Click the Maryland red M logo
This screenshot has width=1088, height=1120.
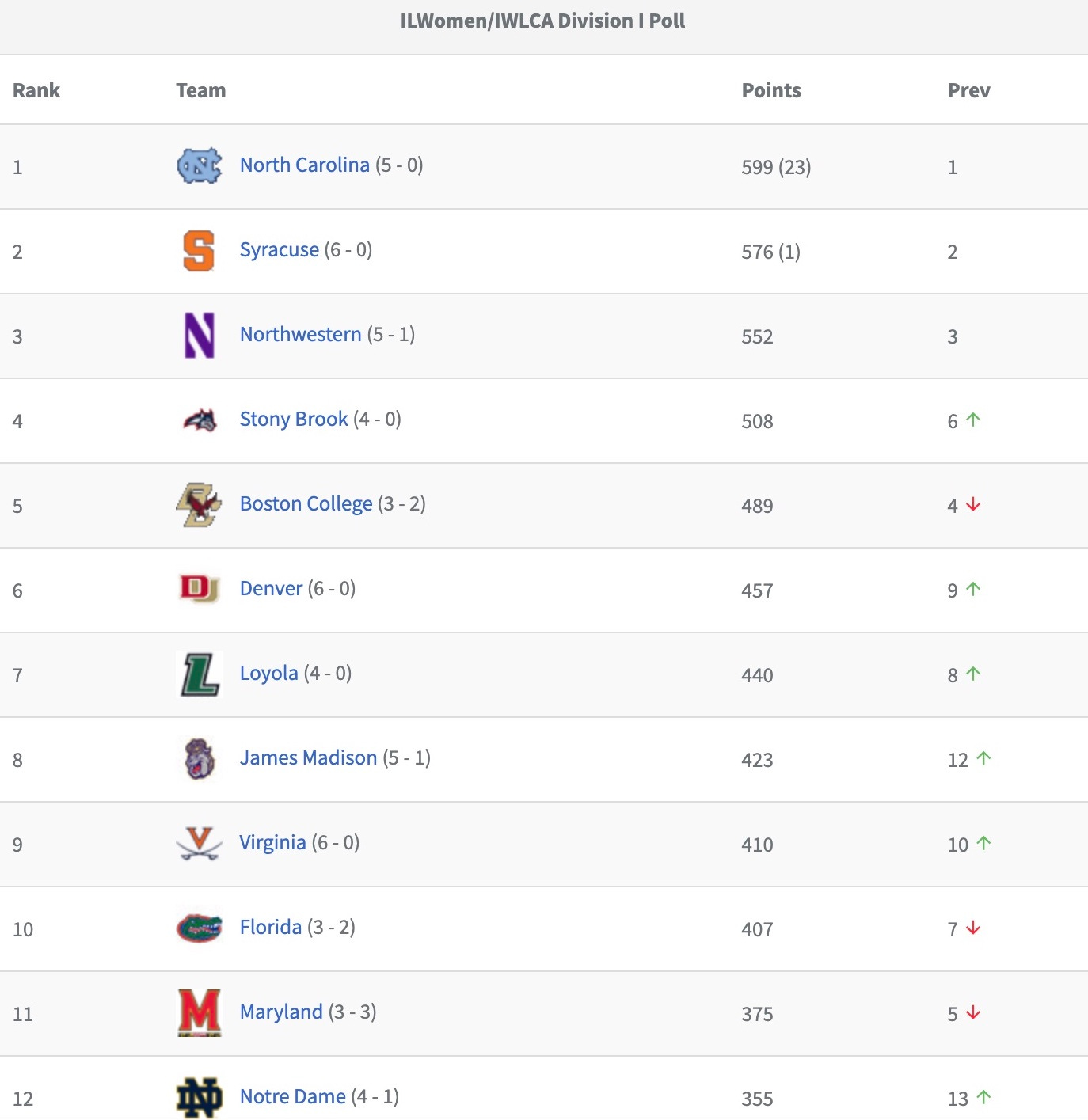point(199,1013)
